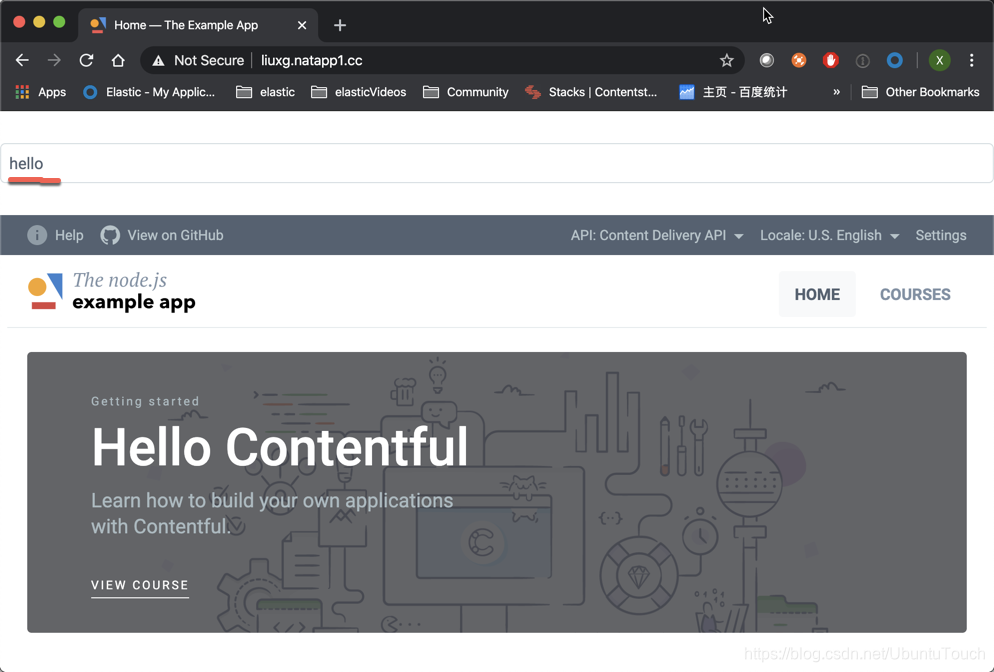Click the Not Secure warning icon
Image resolution: width=994 pixels, height=672 pixels.
[x=158, y=61]
